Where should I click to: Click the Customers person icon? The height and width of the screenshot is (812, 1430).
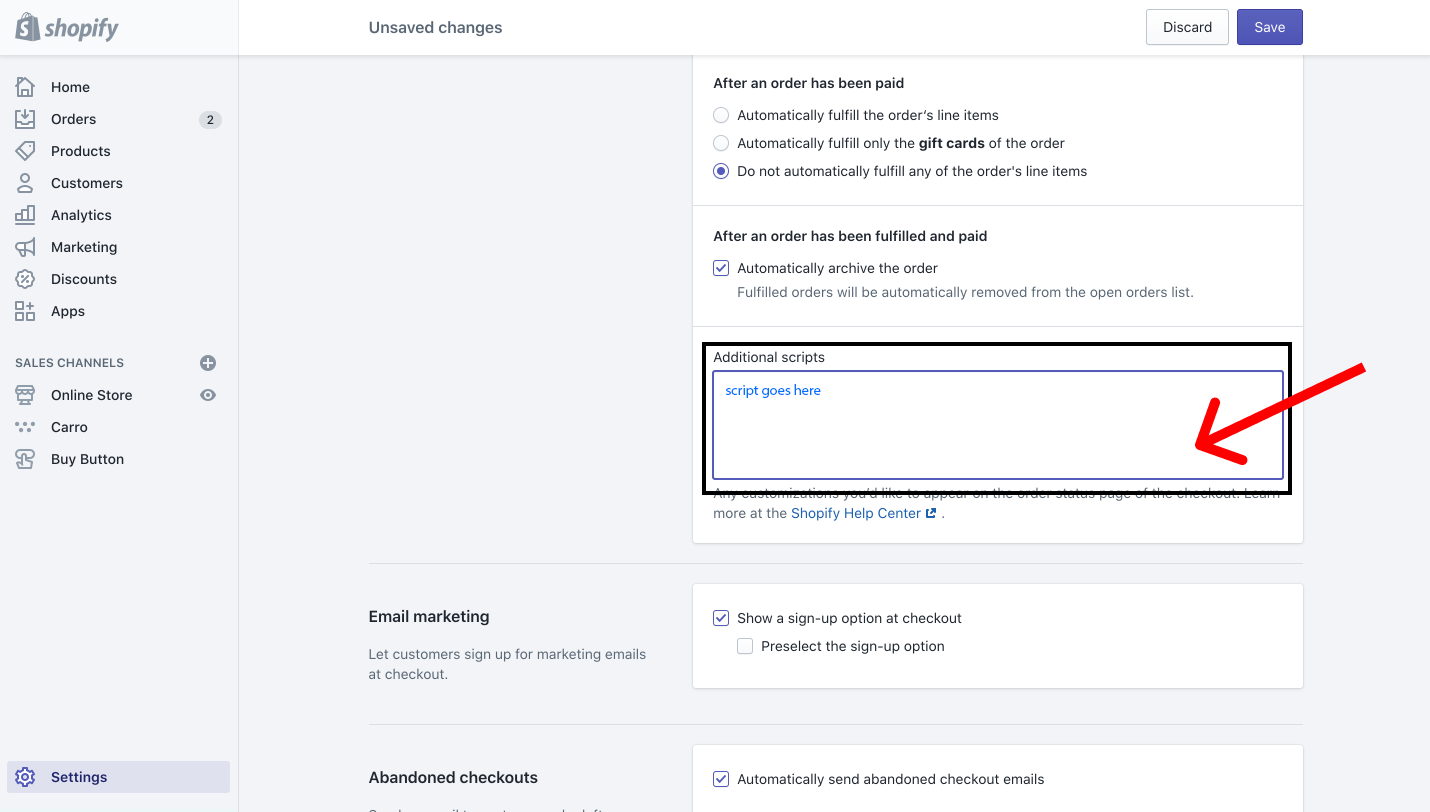[x=25, y=183]
